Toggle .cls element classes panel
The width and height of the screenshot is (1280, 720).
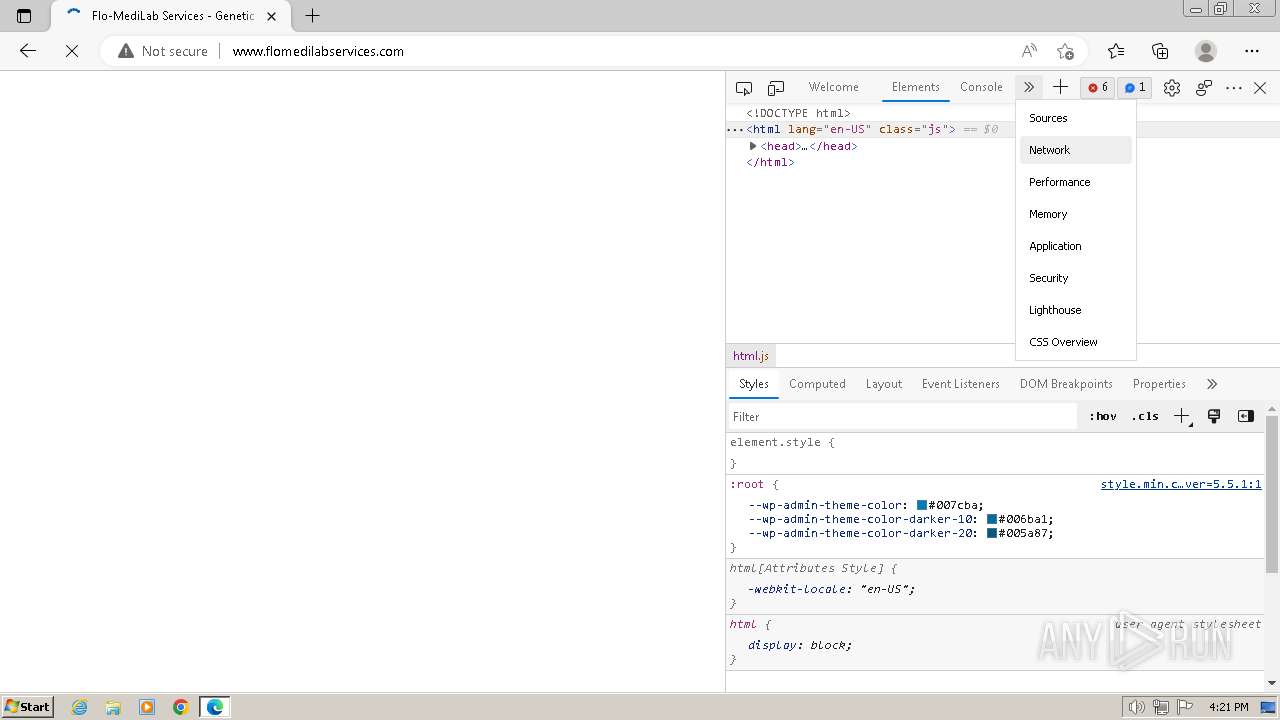click(1145, 416)
